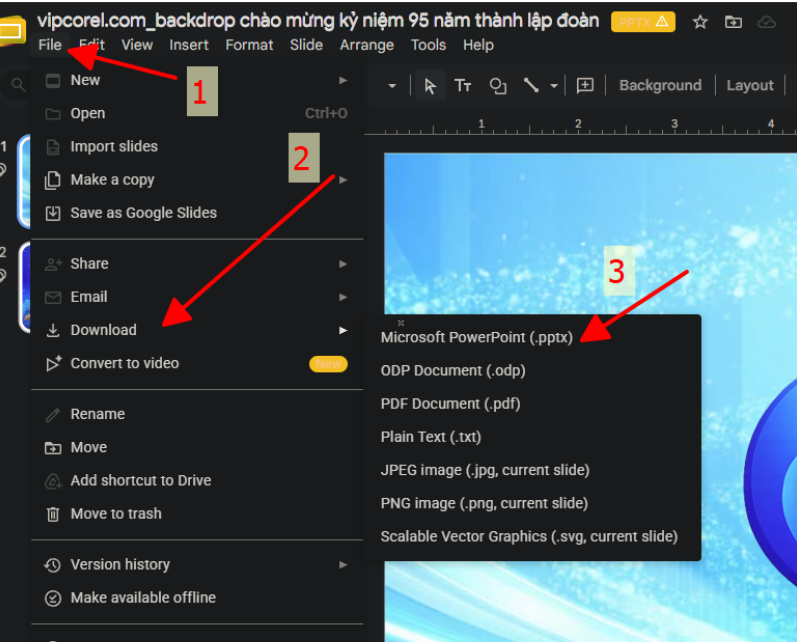Select Import slides

click(196, 146)
